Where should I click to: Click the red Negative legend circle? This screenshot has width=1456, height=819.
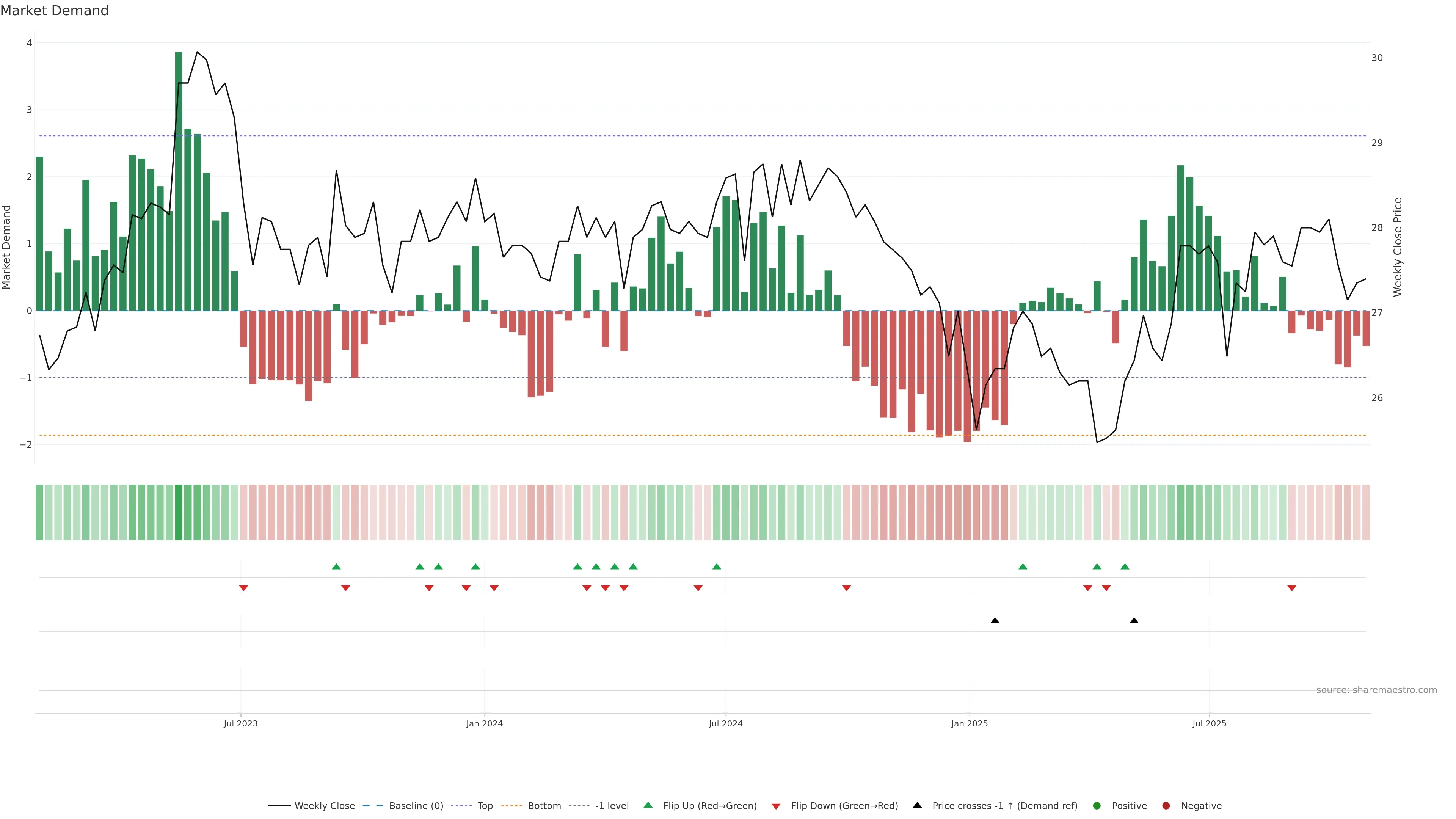tap(1166, 806)
